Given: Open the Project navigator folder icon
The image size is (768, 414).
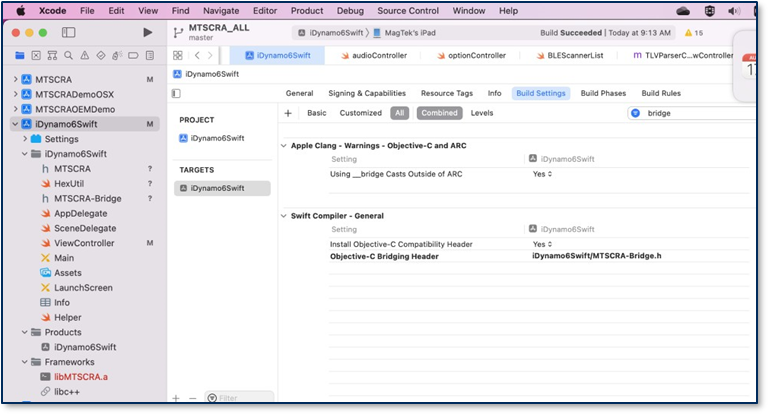Looking at the screenshot, I should 20,55.
